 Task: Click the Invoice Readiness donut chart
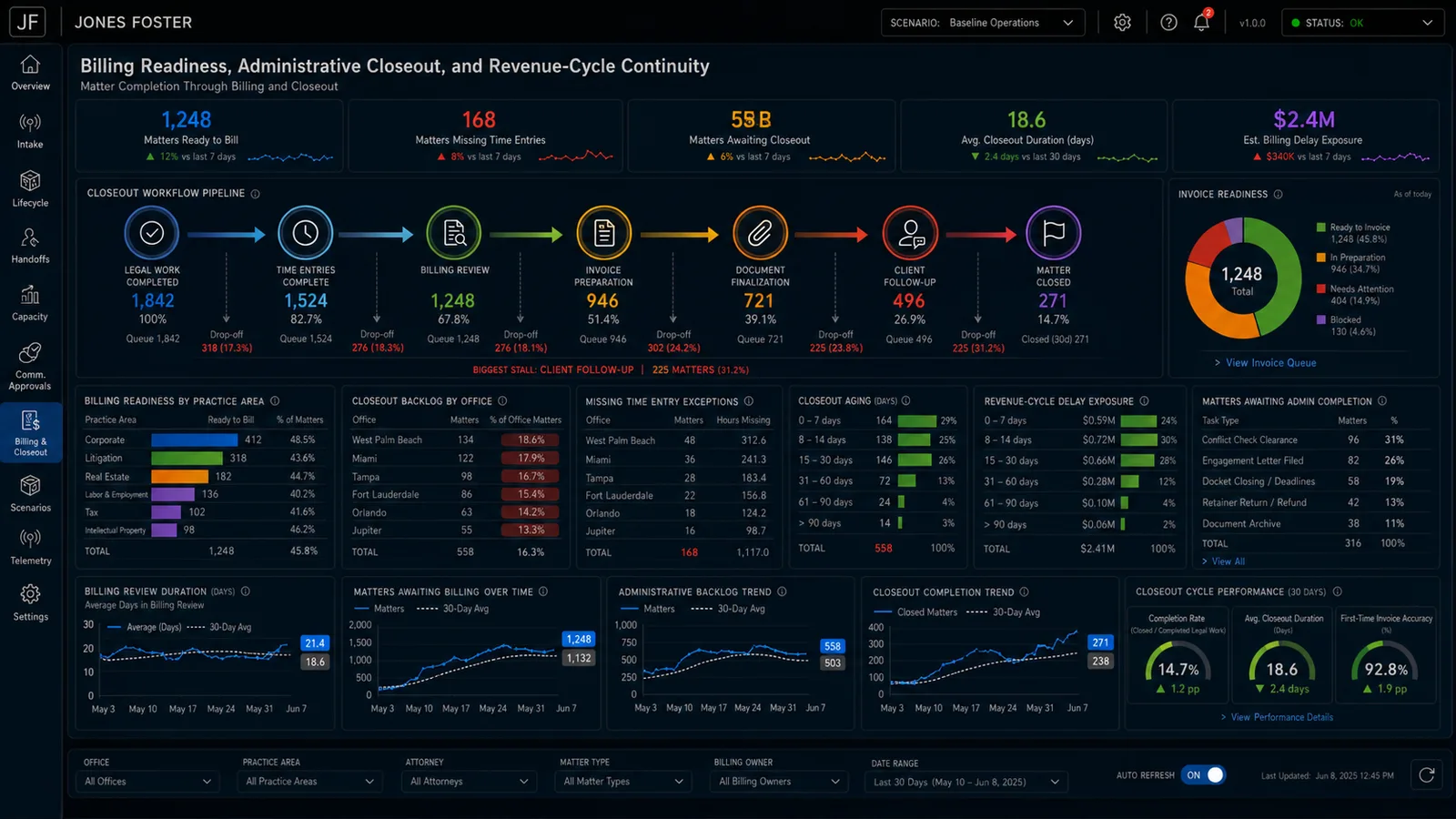click(x=1242, y=278)
